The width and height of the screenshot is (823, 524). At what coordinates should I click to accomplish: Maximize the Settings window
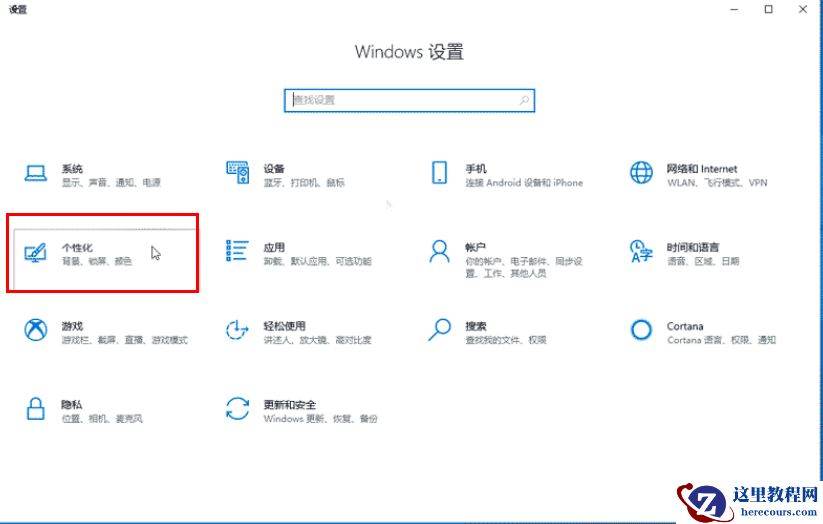tap(768, 9)
